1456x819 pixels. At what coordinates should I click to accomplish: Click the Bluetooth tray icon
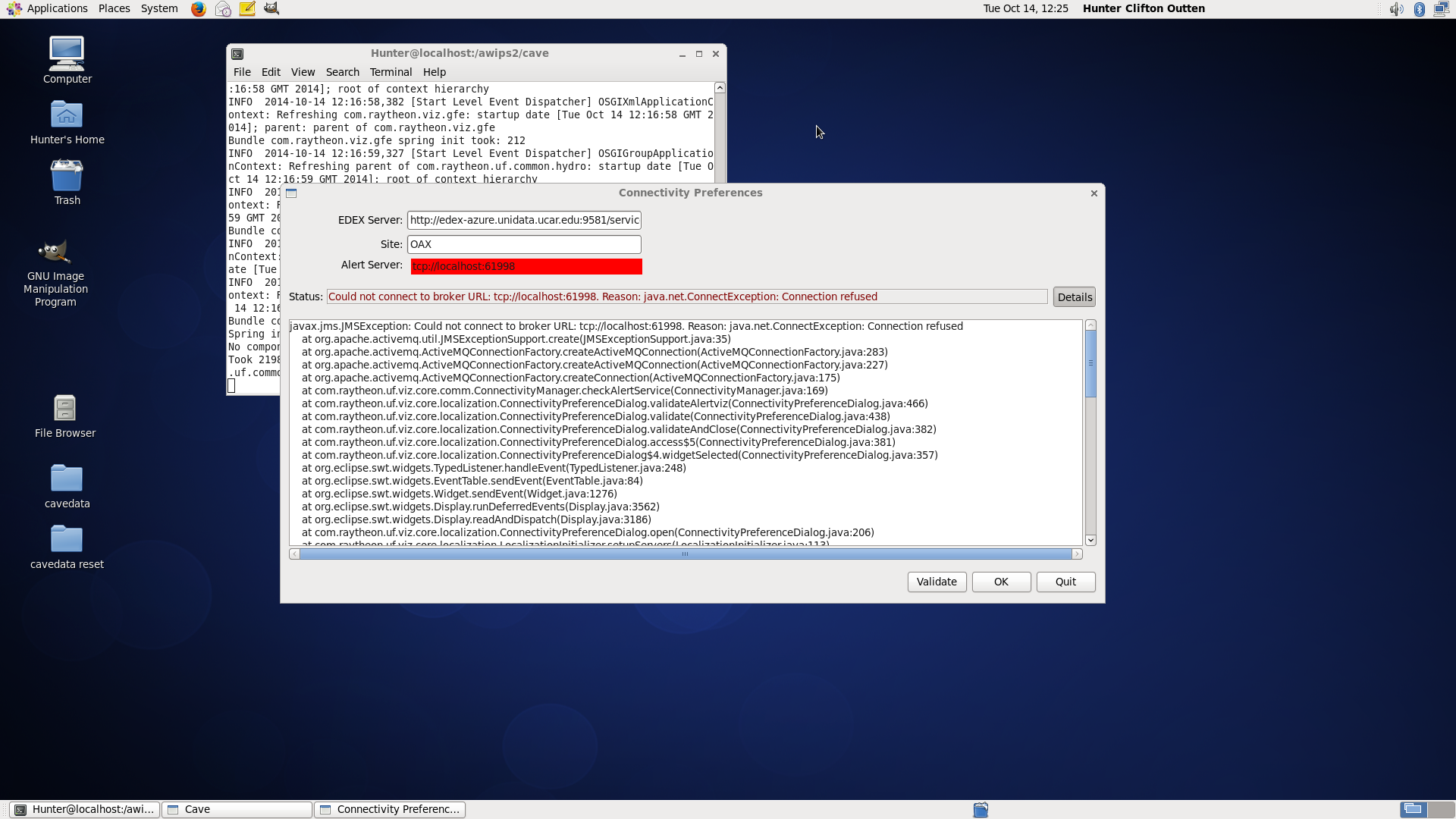pyautogui.click(x=1419, y=9)
